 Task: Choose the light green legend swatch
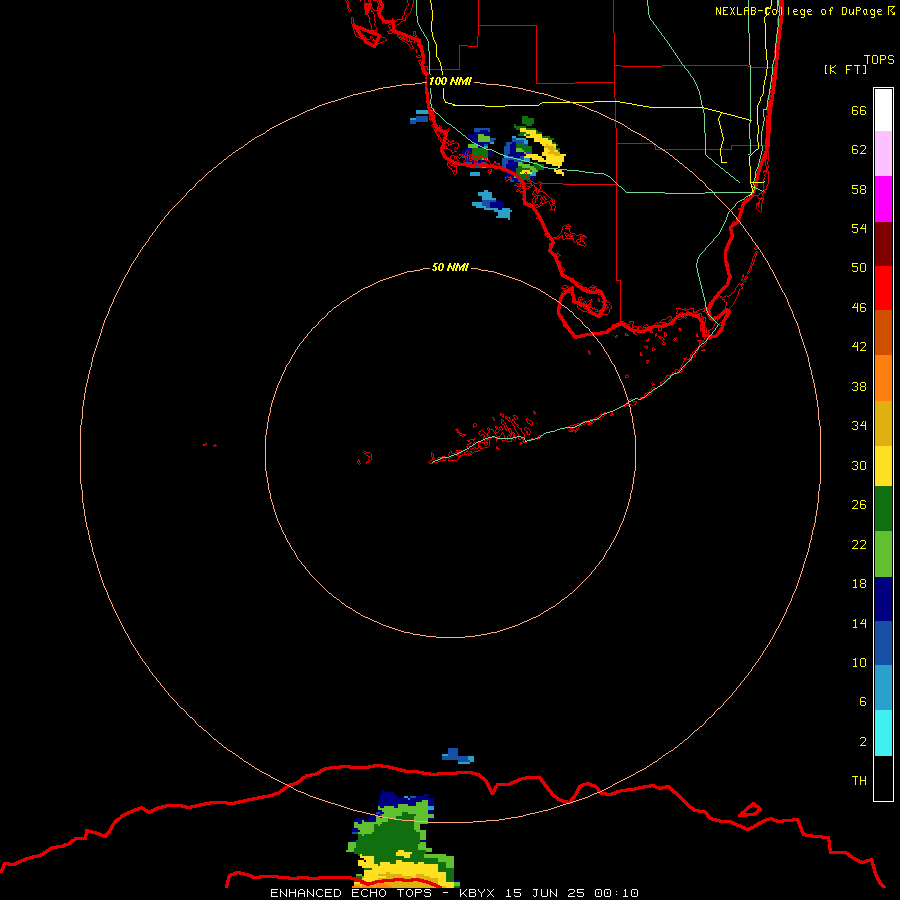pyautogui.click(x=883, y=554)
